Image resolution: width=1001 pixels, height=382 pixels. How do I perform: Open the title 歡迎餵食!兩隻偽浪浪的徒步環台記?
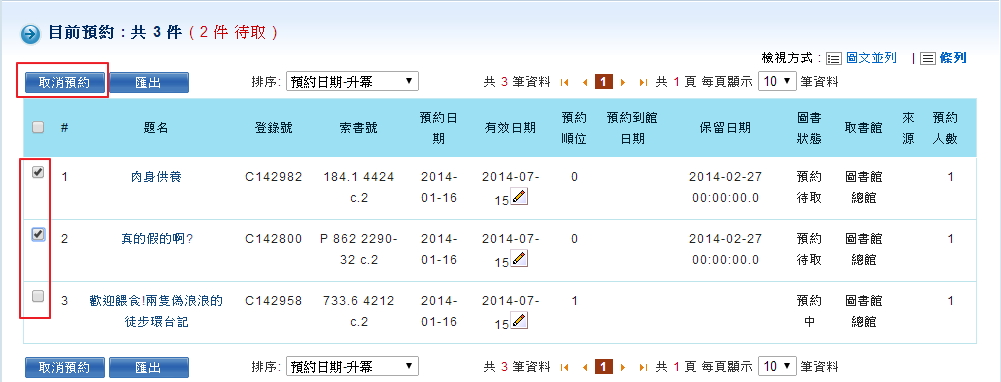(x=156, y=312)
